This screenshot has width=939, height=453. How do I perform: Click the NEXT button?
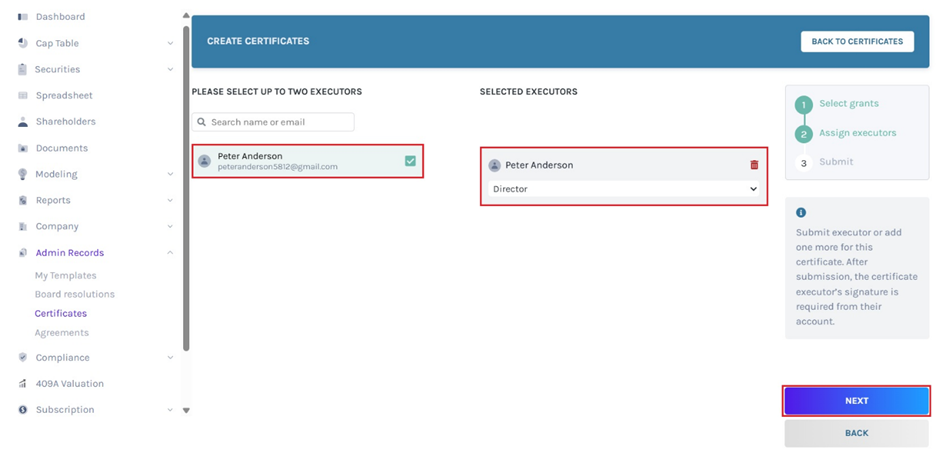click(856, 401)
